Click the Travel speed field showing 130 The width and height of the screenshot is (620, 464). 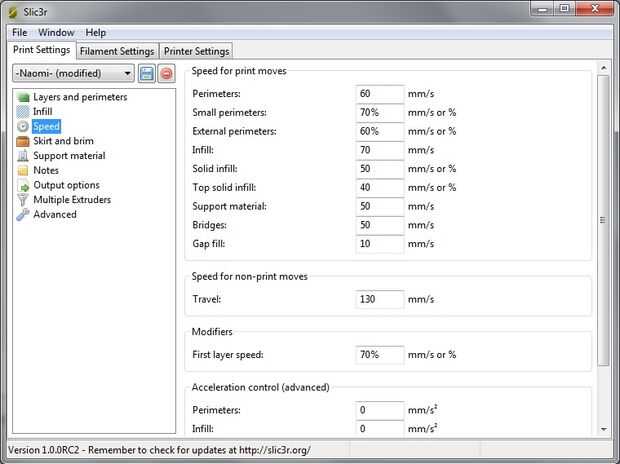pos(380,299)
